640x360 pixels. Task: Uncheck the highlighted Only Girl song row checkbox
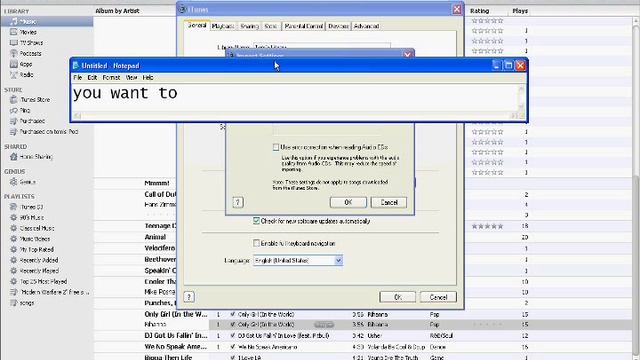click(233, 324)
